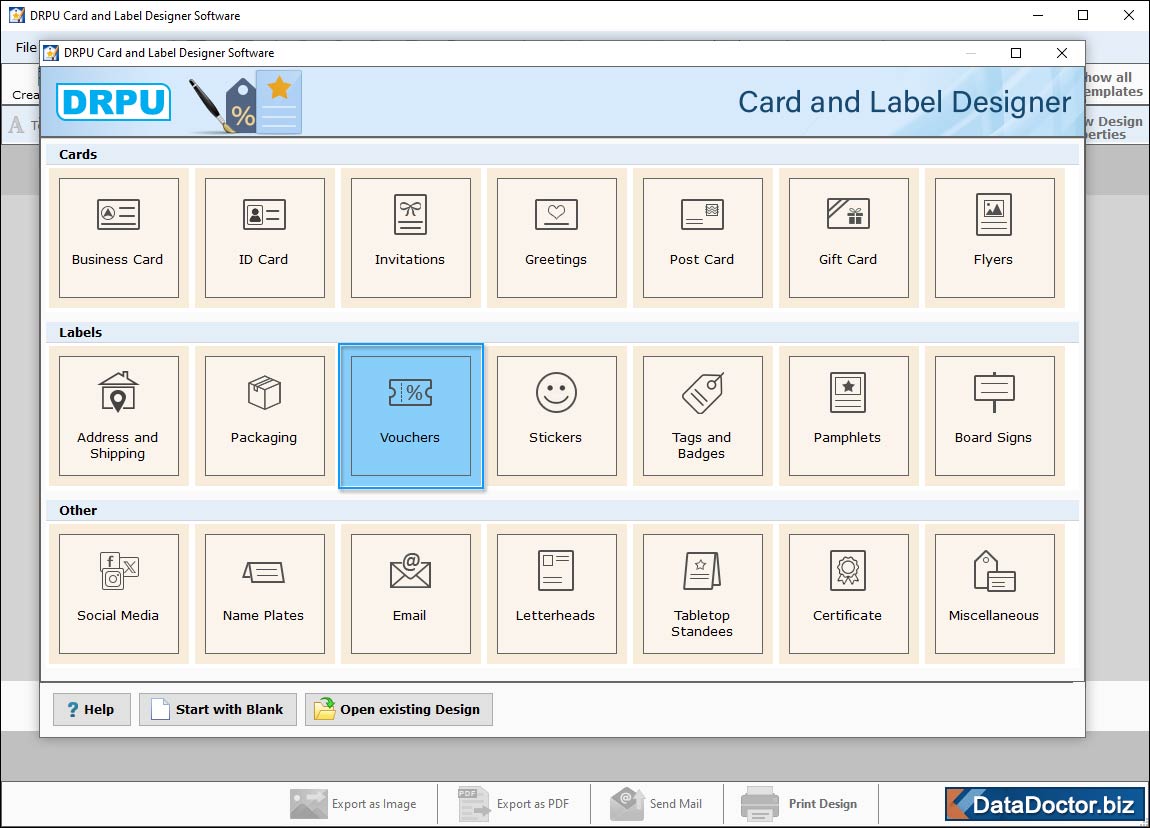Open the Name Plates tile
Viewport: 1150px width, 828px height.
(x=265, y=594)
